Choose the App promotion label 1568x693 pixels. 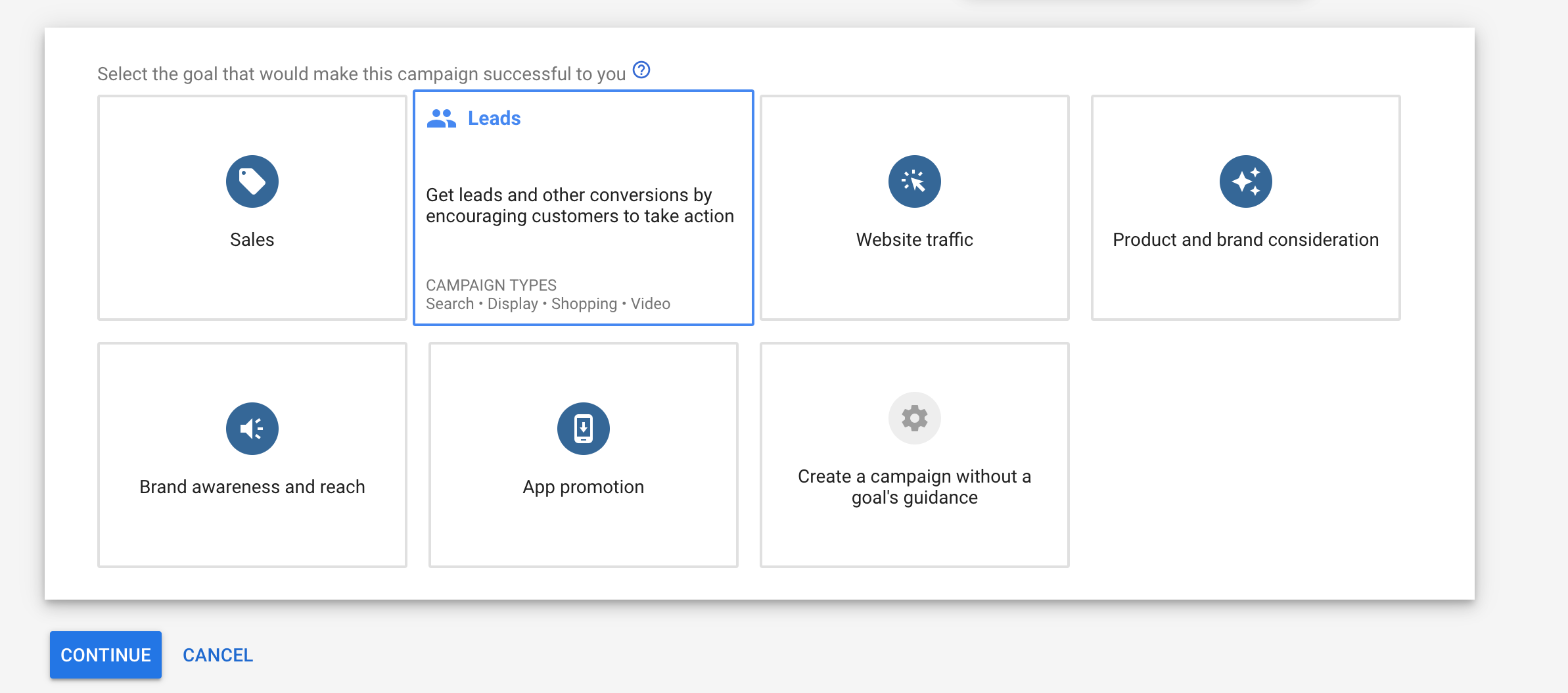click(584, 487)
